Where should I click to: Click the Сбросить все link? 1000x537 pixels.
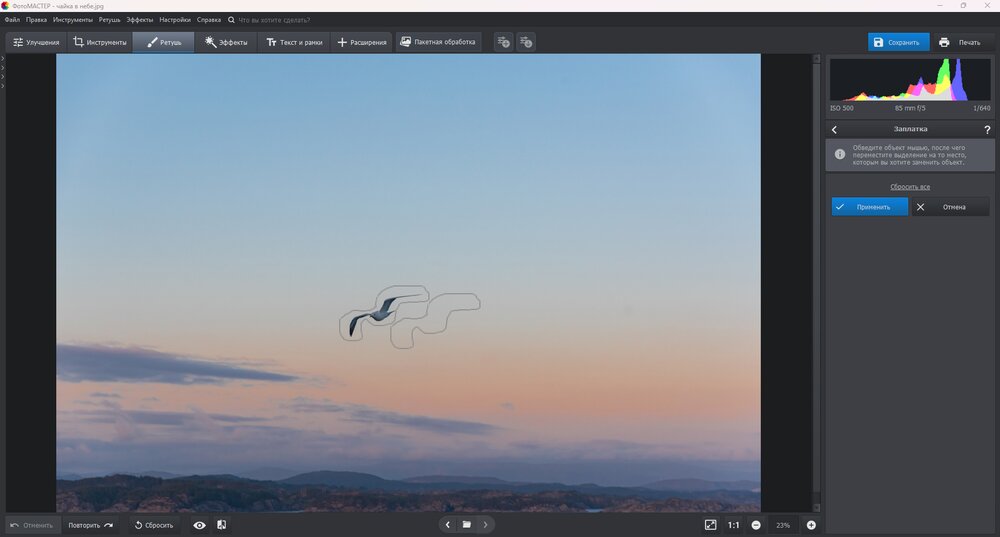coord(910,187)
